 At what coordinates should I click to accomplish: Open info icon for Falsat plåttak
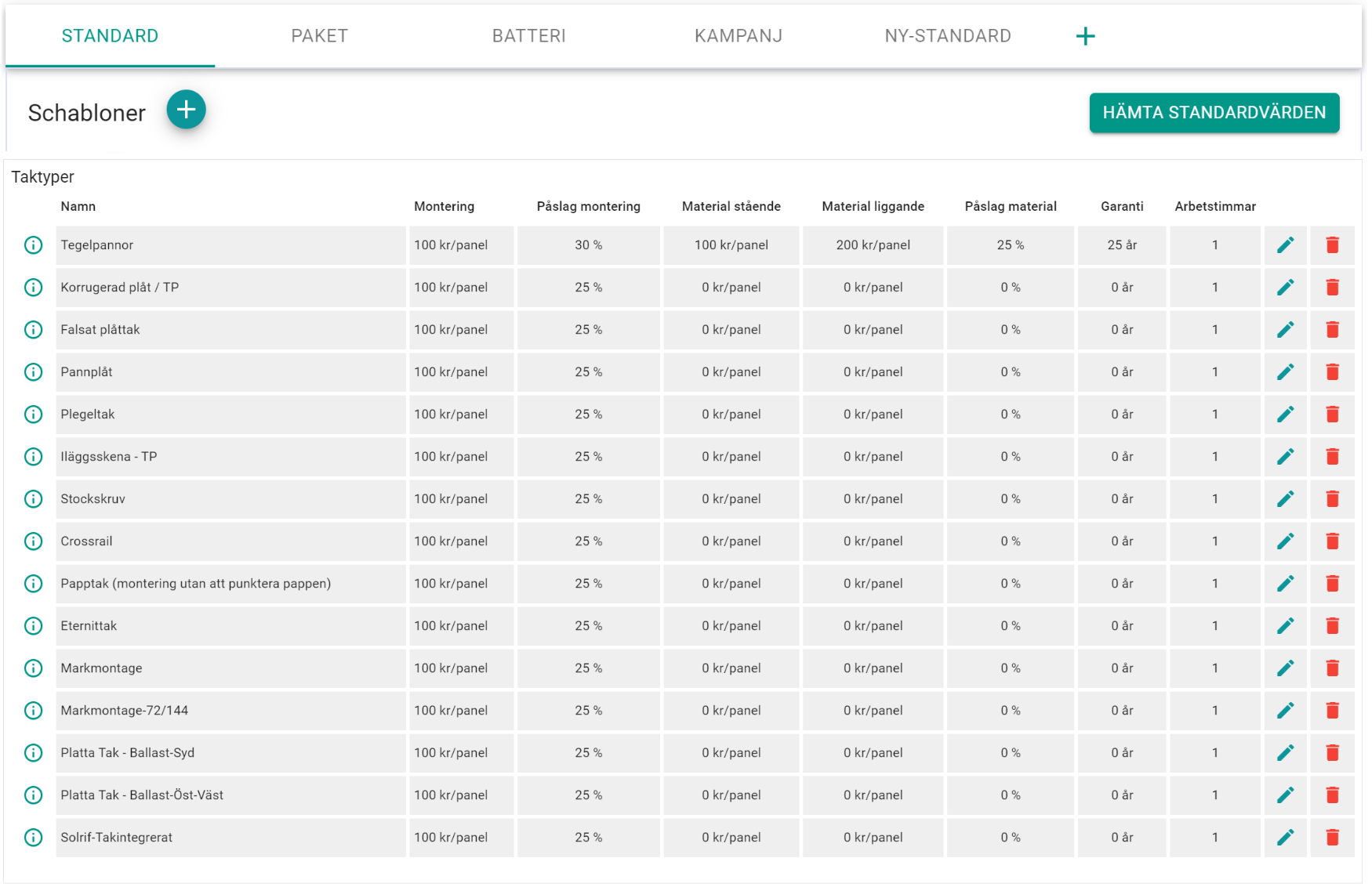tap(33, 330)
